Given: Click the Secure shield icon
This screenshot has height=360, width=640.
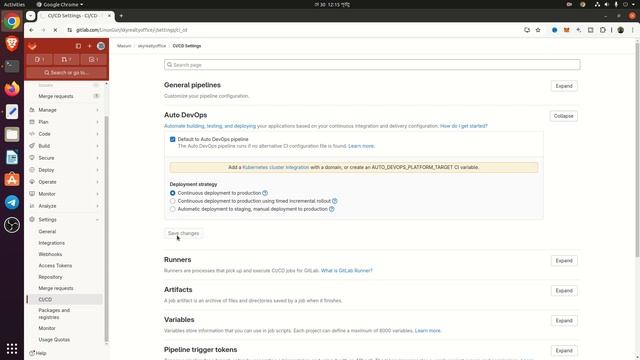Looking at the screenshot, I should pyautogui.click(x=32, y=158).
